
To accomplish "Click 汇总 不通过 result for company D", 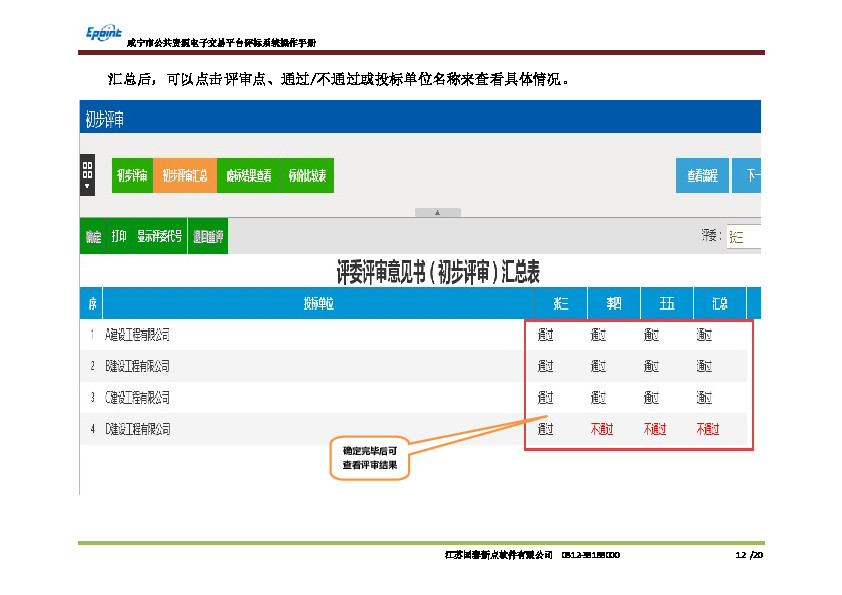I will [707, 429].
